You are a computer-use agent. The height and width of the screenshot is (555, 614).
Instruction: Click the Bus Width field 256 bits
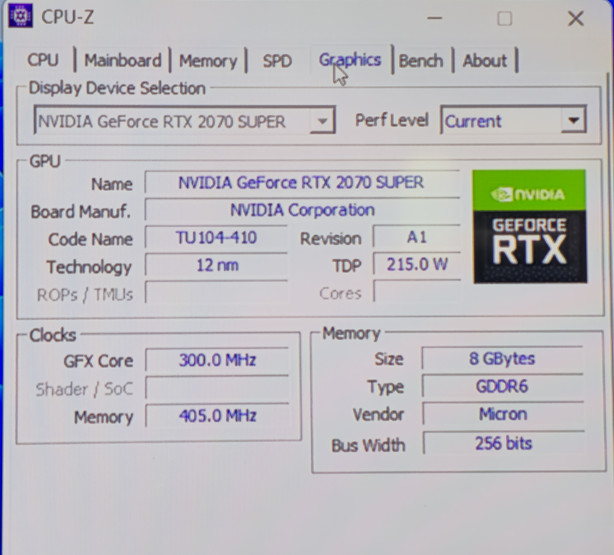click(x=502, y=443)
